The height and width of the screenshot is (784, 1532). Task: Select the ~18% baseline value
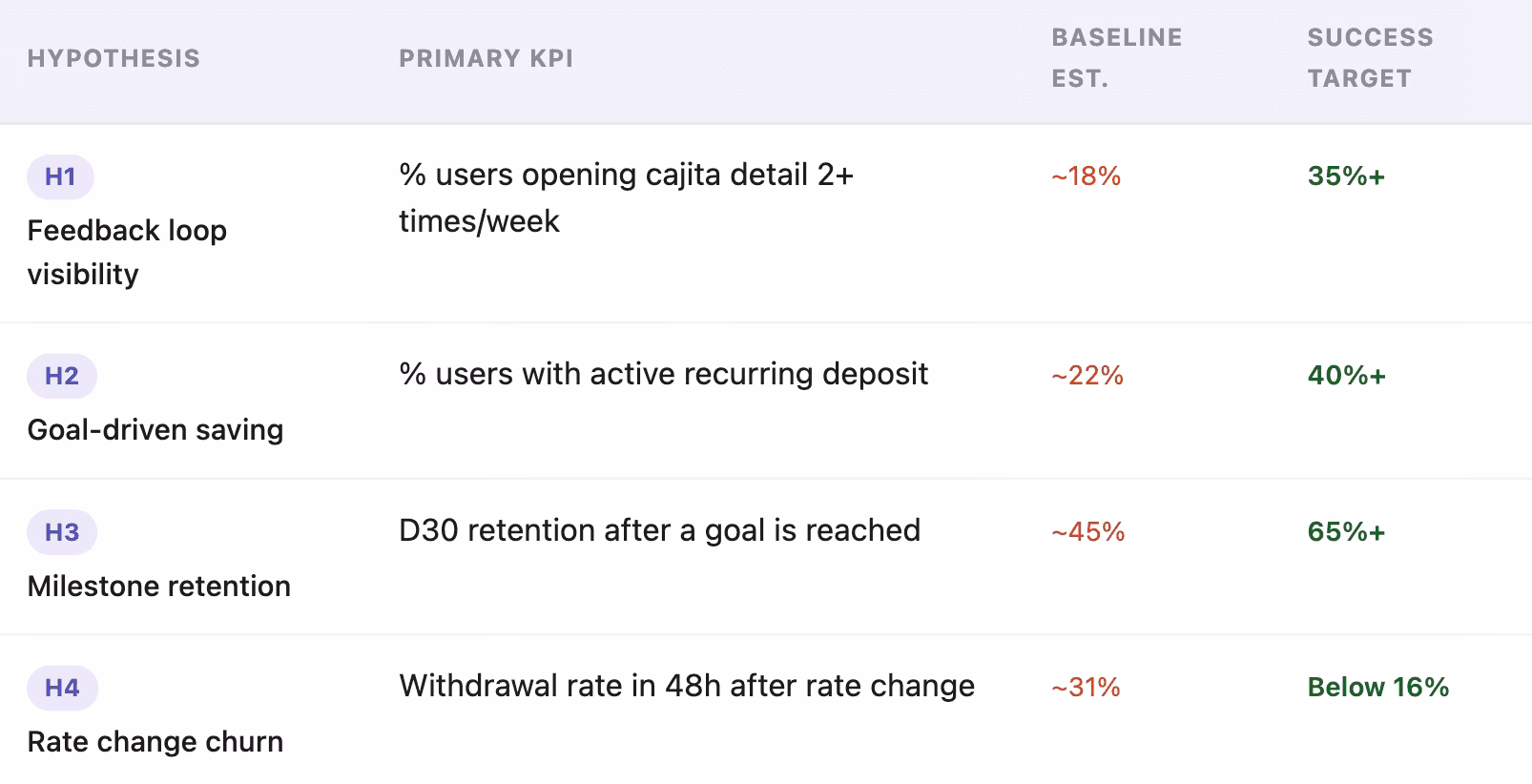point(1086,176)
